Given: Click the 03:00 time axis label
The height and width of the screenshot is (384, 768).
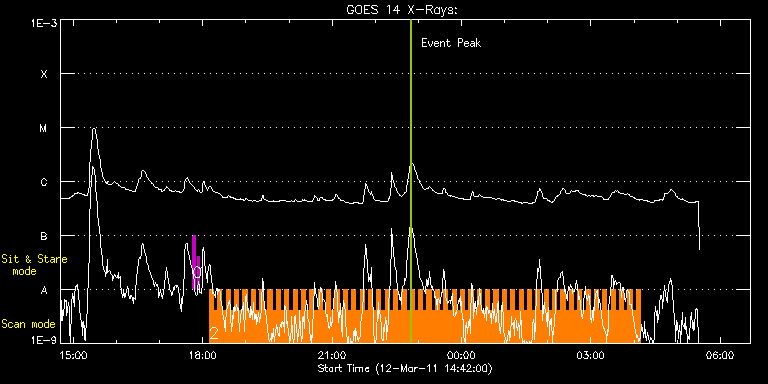Looking at the screenshot, I should coord(591,354).
